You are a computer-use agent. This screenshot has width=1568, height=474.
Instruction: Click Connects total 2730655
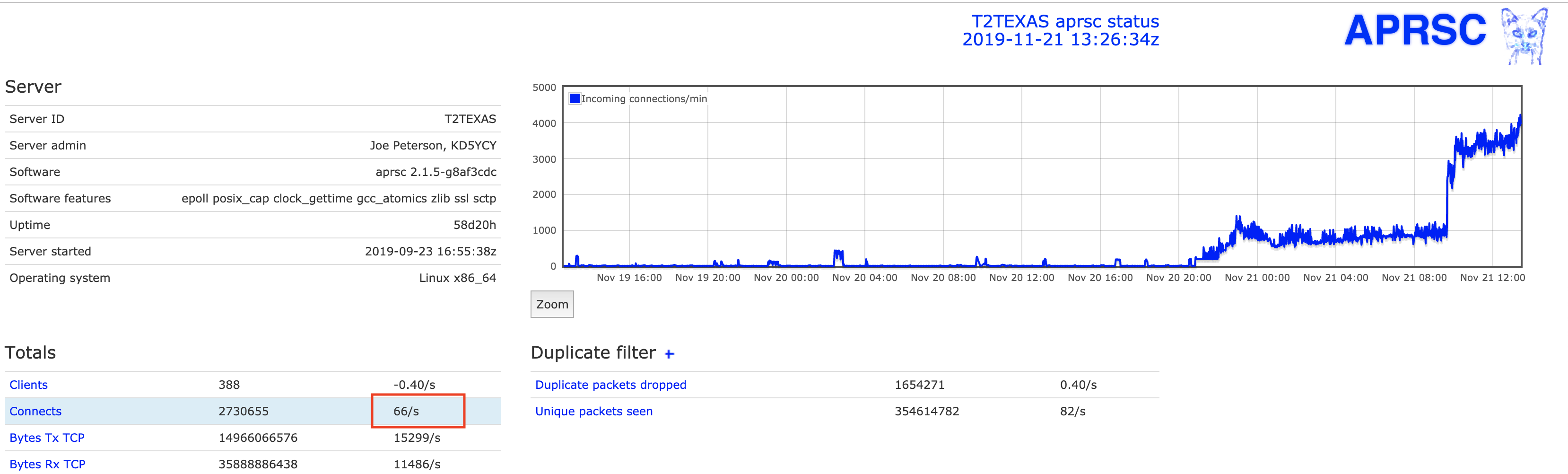pyautogui.click(x=244, y=411)
